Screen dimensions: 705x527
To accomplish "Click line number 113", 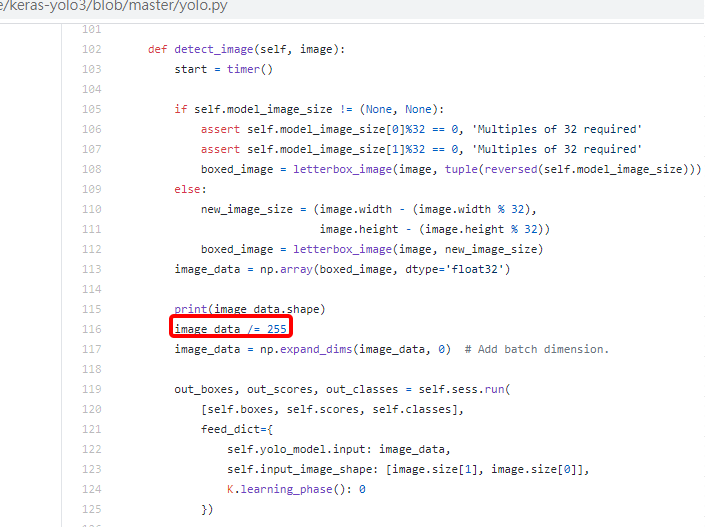I will (x=92, y=269).
